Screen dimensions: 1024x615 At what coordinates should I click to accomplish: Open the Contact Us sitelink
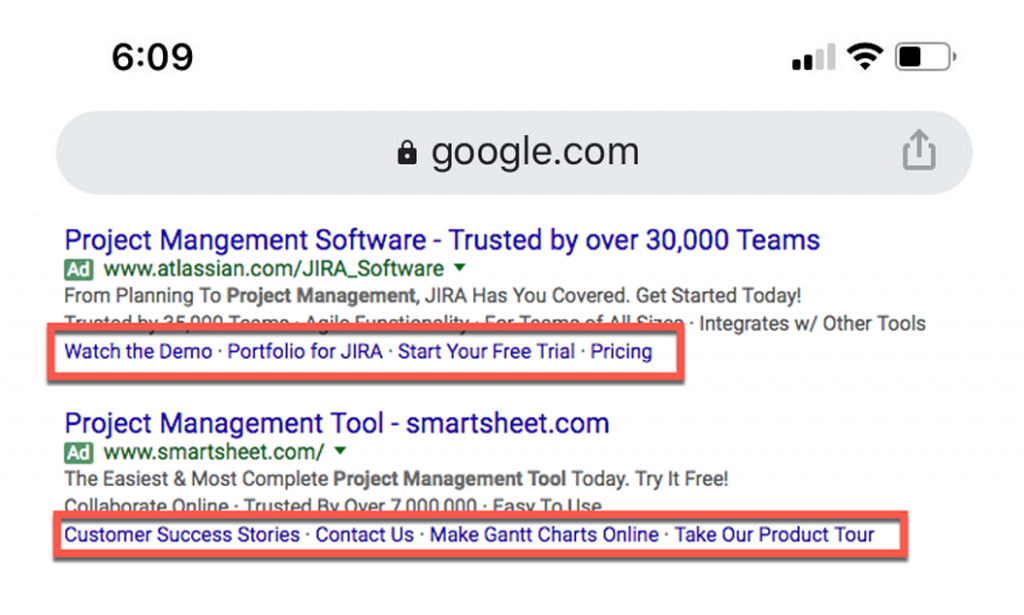pyautogui.click(x=364, y=535)
